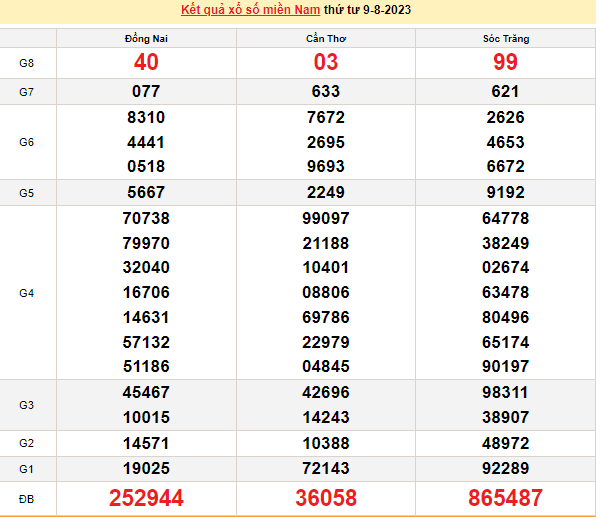Click G3 result 42696 under Cần Thơ
The image size is (602, 517).
[x=326, y=392]
